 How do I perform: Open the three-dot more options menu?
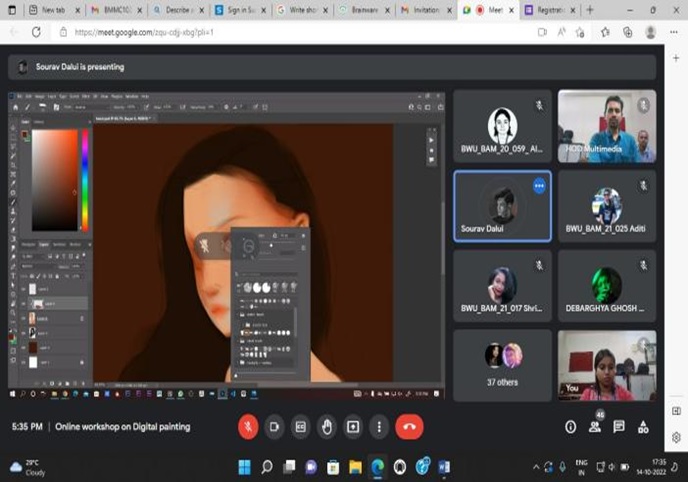point(378,427)
